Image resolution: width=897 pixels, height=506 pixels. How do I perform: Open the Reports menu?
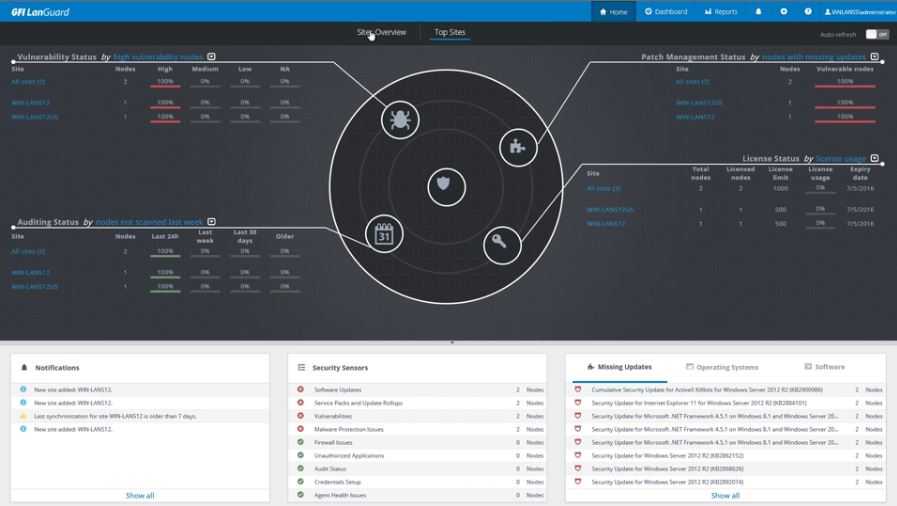tap(721, 11)
